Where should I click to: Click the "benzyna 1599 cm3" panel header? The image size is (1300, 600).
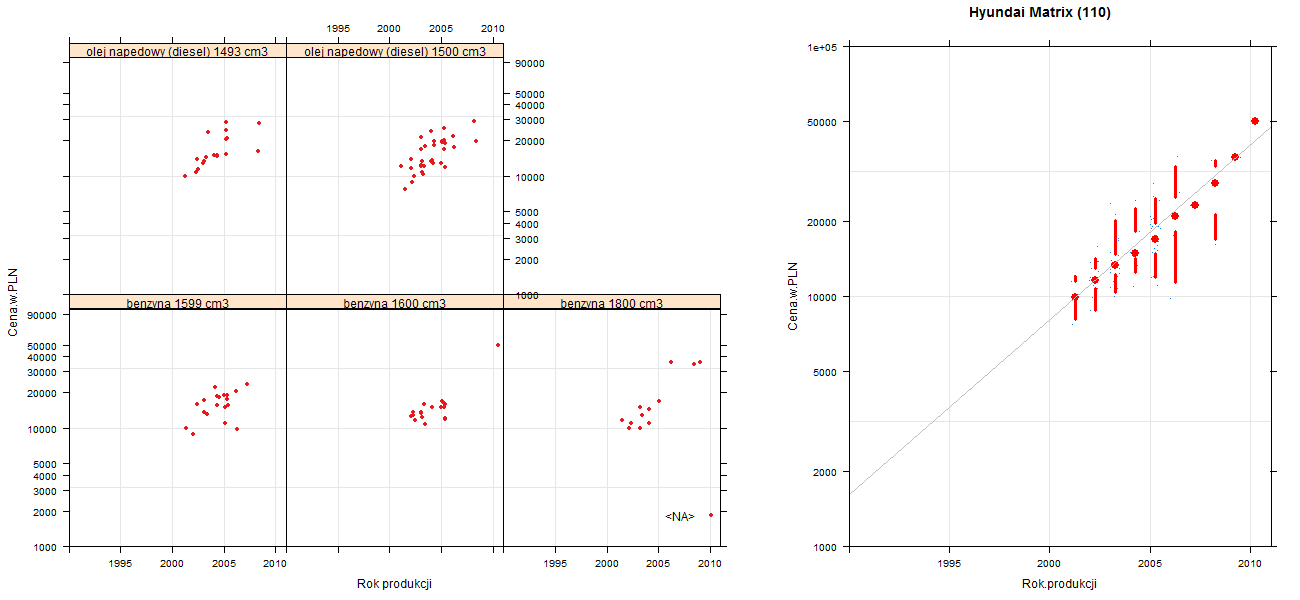[178, 302]
